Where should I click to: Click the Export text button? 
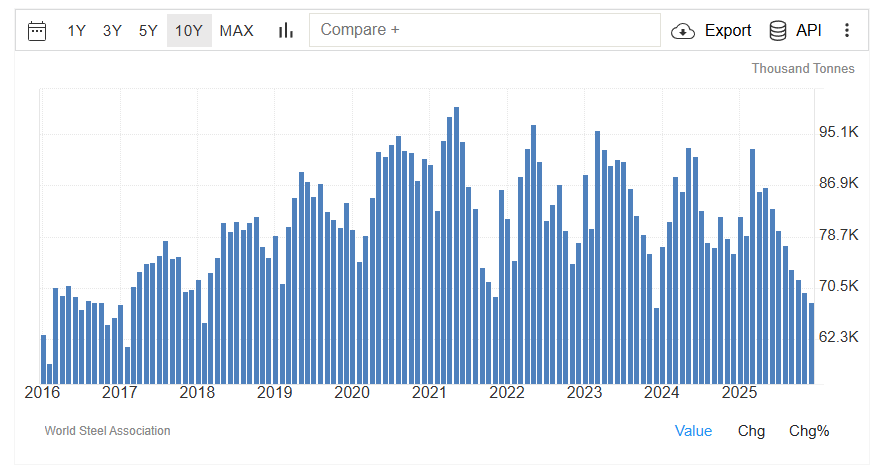pyautogui.click(x=727, y=30)
